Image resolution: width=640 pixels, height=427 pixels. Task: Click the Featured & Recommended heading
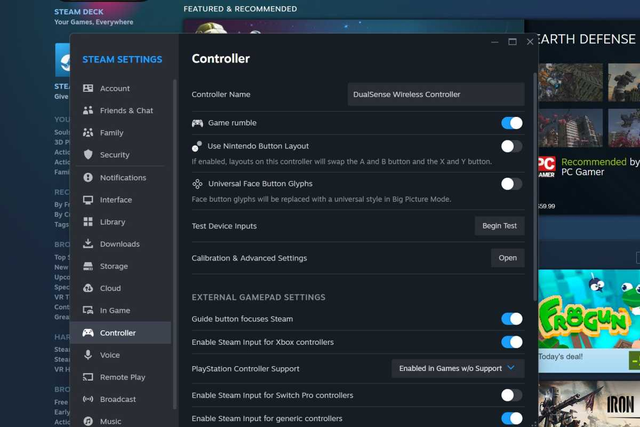[240, 9]
